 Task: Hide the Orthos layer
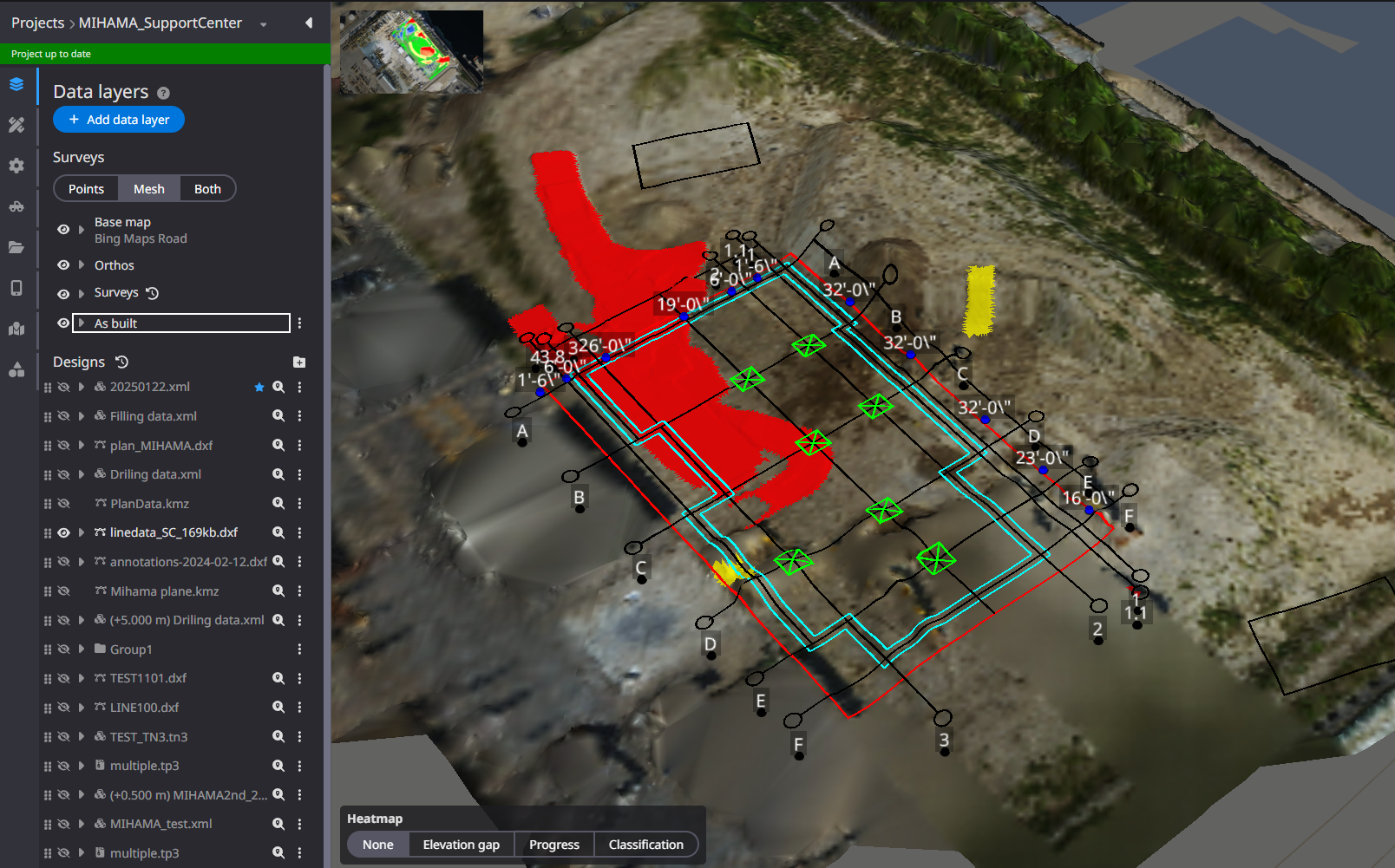(63, 265)
